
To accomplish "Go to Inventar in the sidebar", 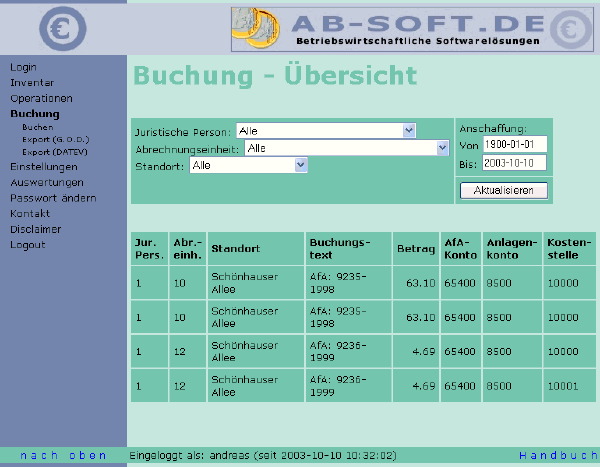I will [32, 83].
